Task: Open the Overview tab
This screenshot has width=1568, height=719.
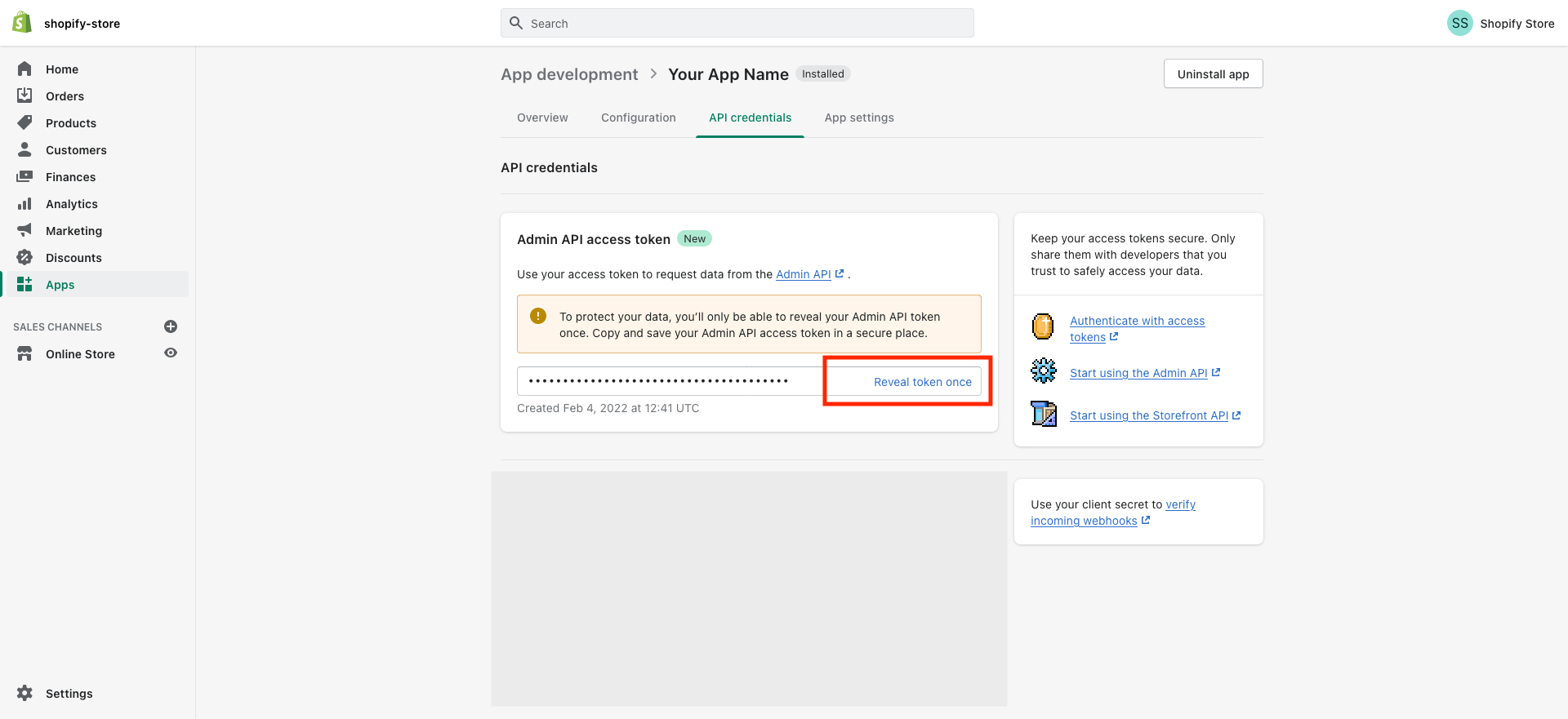Action: 542,118
